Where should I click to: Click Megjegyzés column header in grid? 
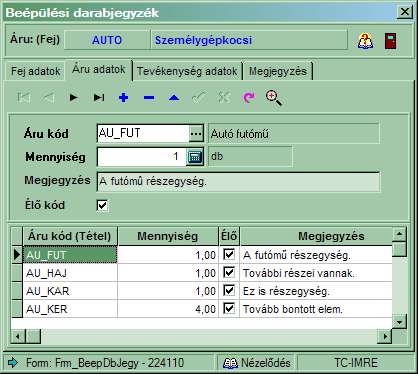click(316, 236)
